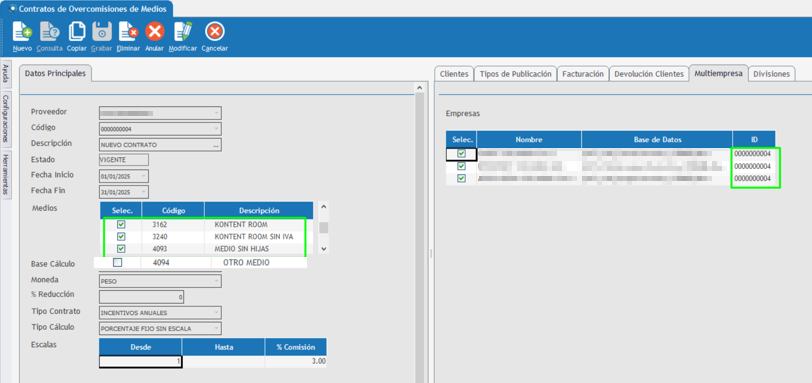Click the Datos Principales panel scroll up arrow
Viewport: 812px width, 383px height.
point(419,89)
